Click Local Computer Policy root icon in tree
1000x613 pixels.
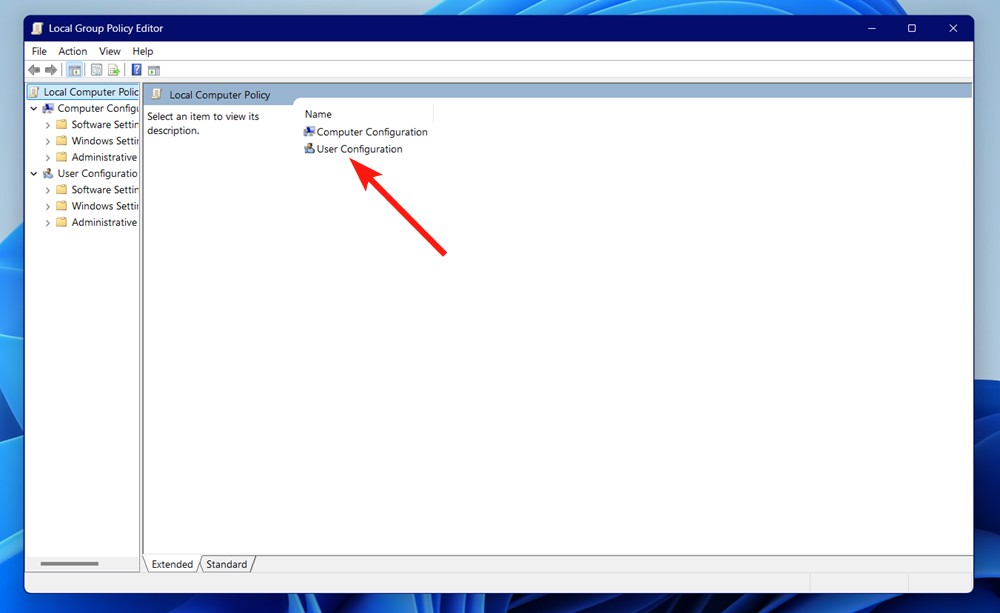tap(34, 92)
